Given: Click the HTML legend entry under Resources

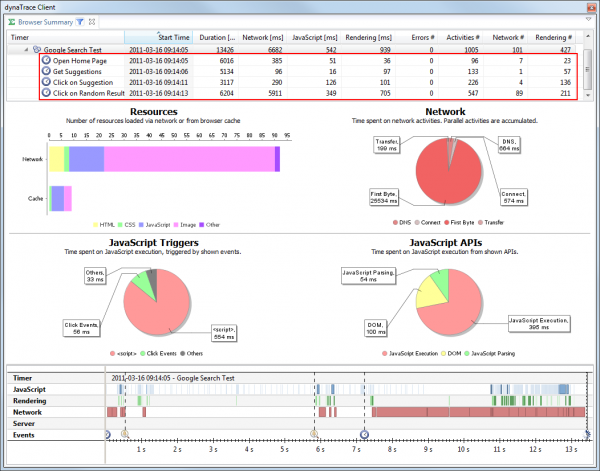Looking at the screenshot, I should click(x=104, y=225).
